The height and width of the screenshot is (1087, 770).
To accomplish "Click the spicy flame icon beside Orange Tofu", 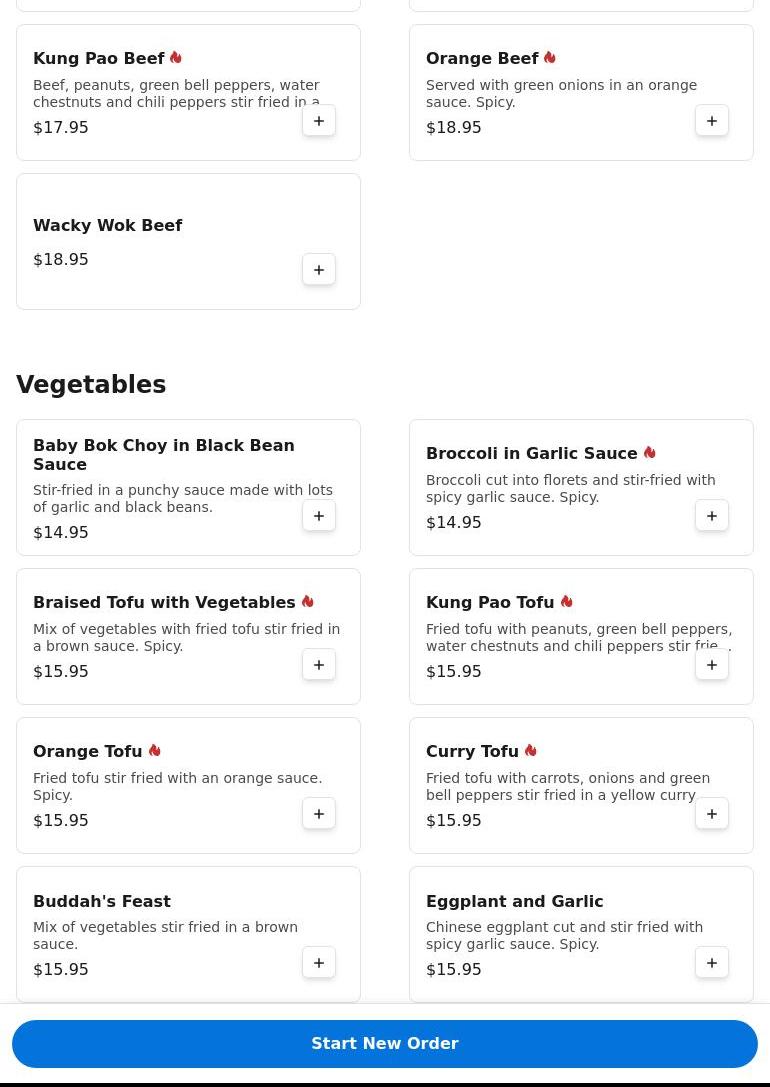I will (155, 751).
